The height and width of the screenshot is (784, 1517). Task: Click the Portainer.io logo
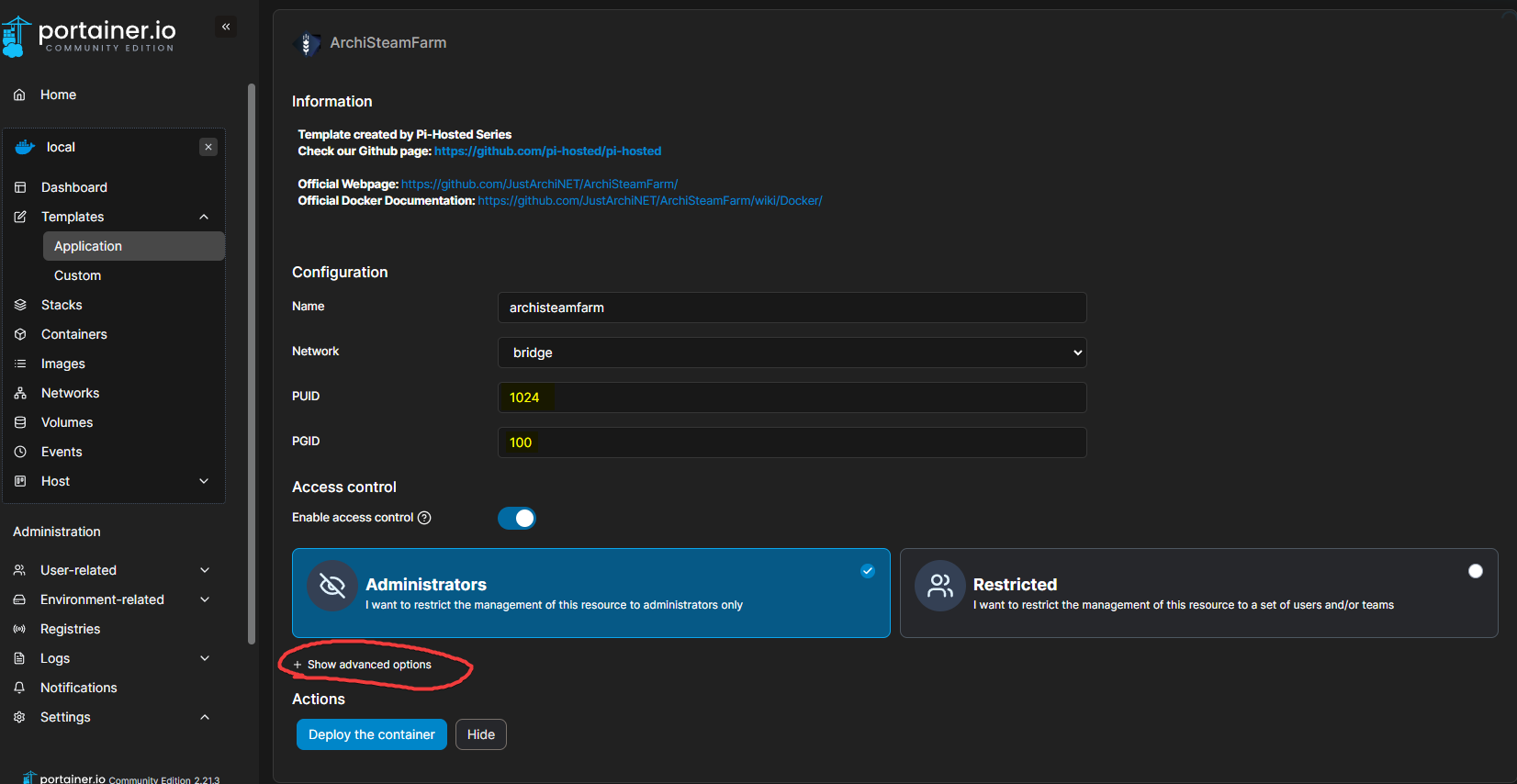click(90, 36)
